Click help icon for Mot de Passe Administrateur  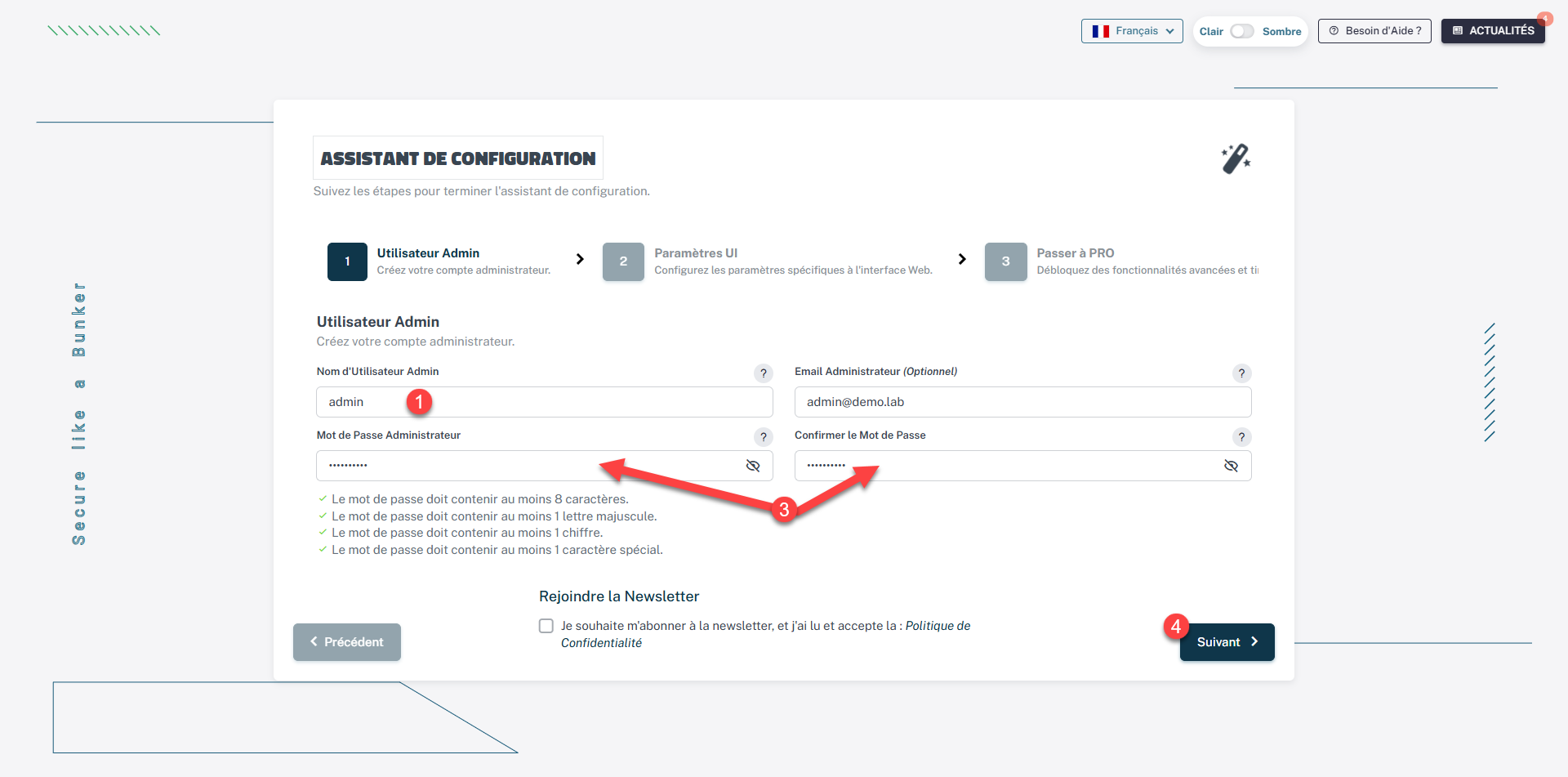tap(763, 437)
